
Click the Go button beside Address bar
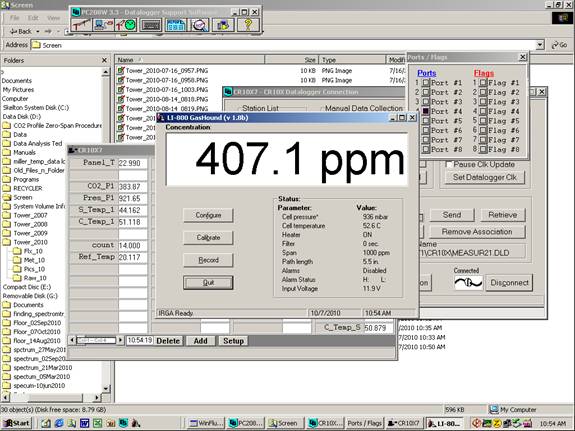pyautogui.click(x=560, y=45)
